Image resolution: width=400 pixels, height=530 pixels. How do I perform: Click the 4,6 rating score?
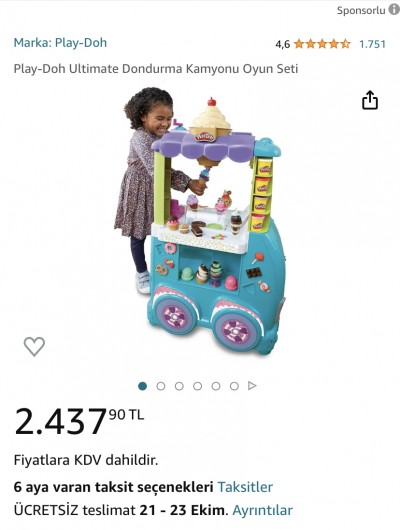(282, 44)
